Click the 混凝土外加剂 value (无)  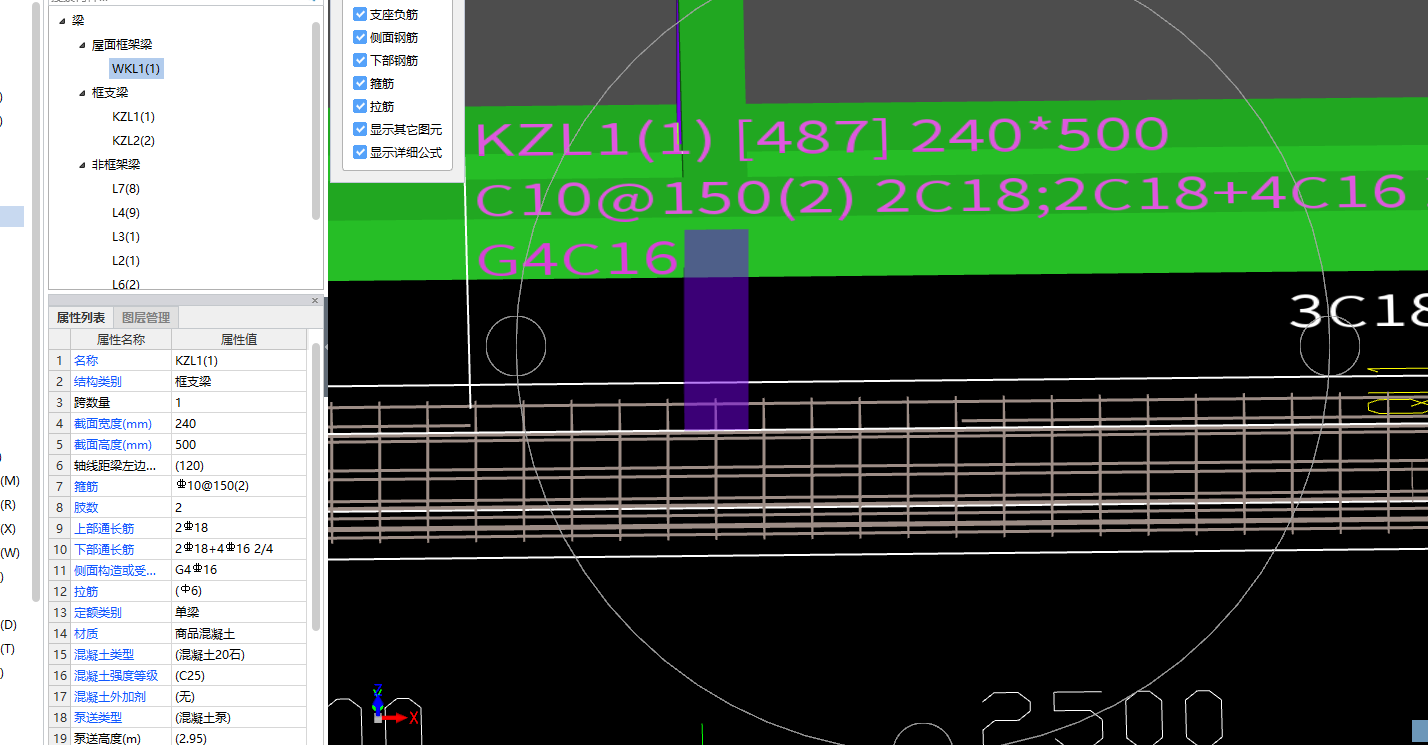pos(239,697)
